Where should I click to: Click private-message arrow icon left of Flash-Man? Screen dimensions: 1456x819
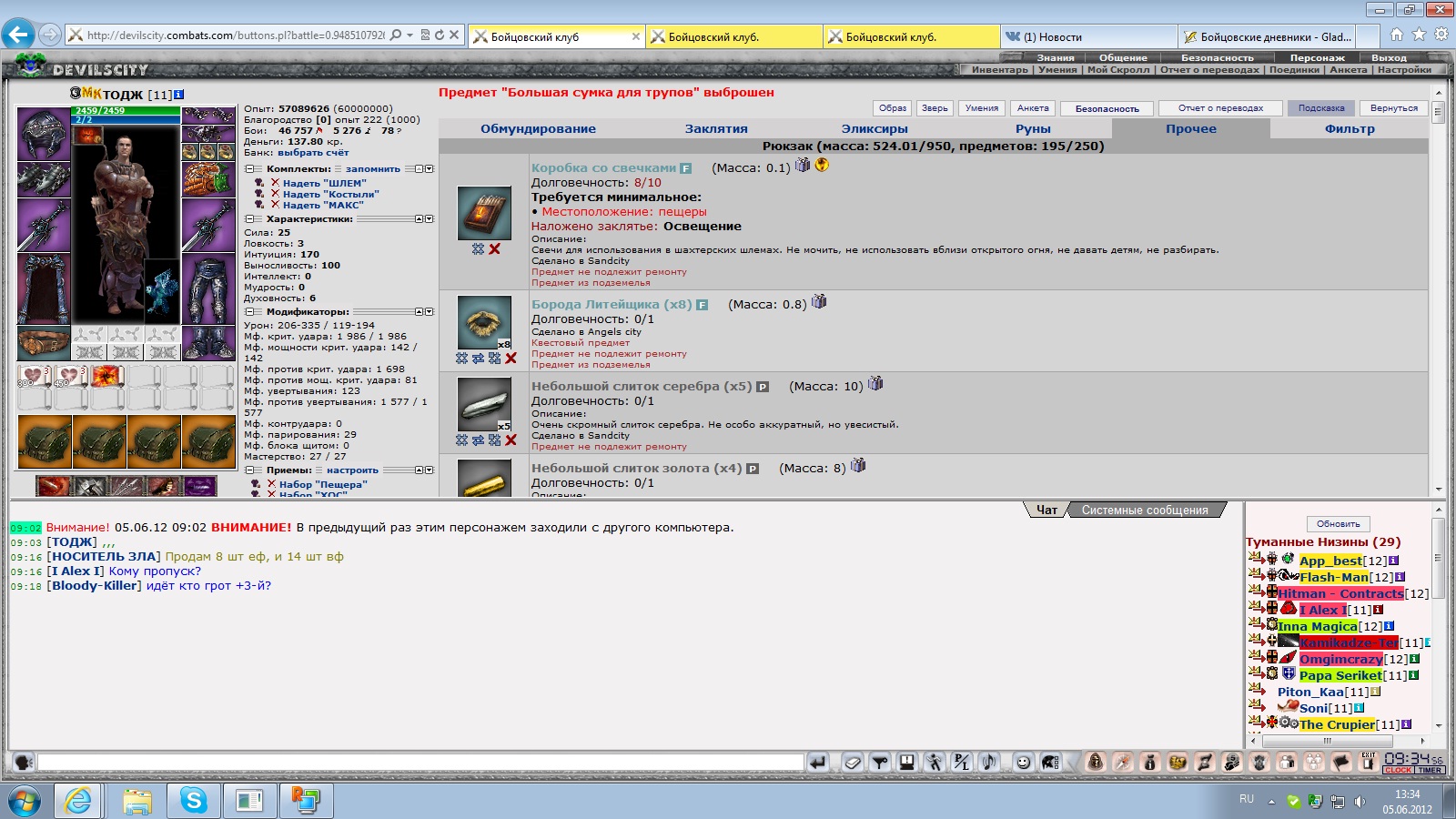click(1256, 575)
